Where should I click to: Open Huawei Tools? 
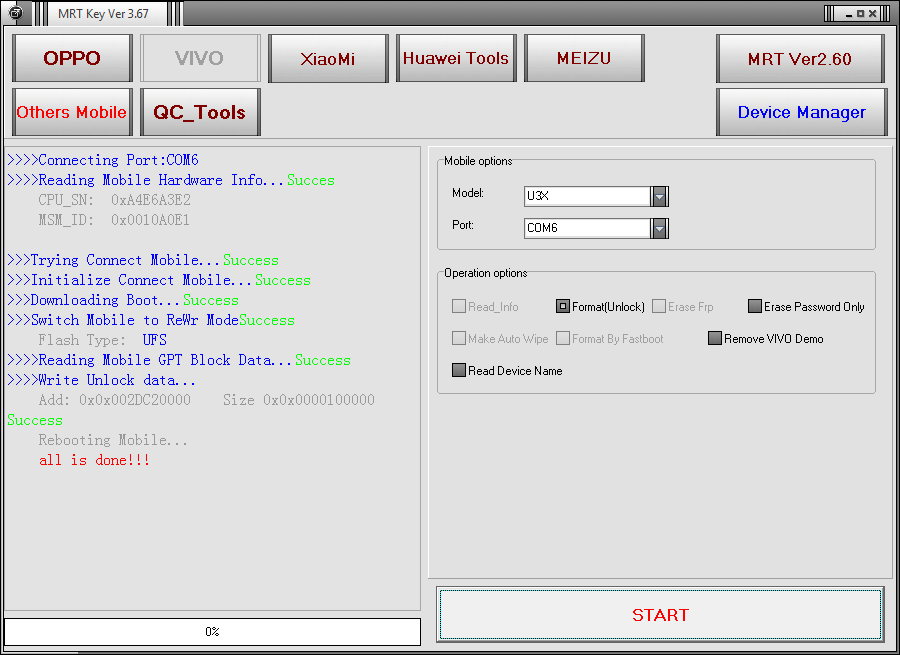[x=455, y=58]
